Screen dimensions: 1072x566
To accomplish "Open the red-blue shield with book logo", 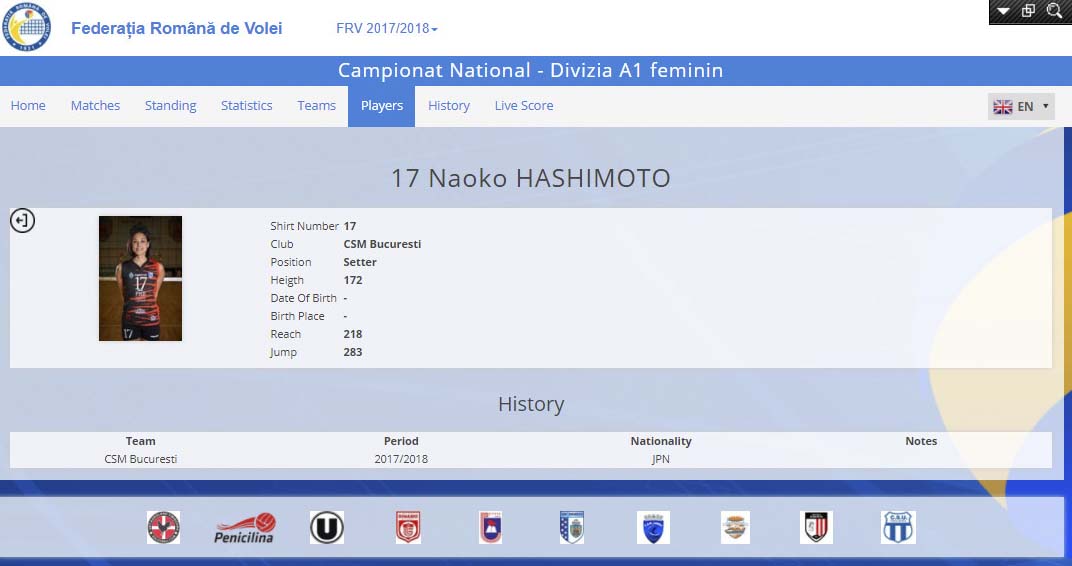I will (x=490, y=528).
